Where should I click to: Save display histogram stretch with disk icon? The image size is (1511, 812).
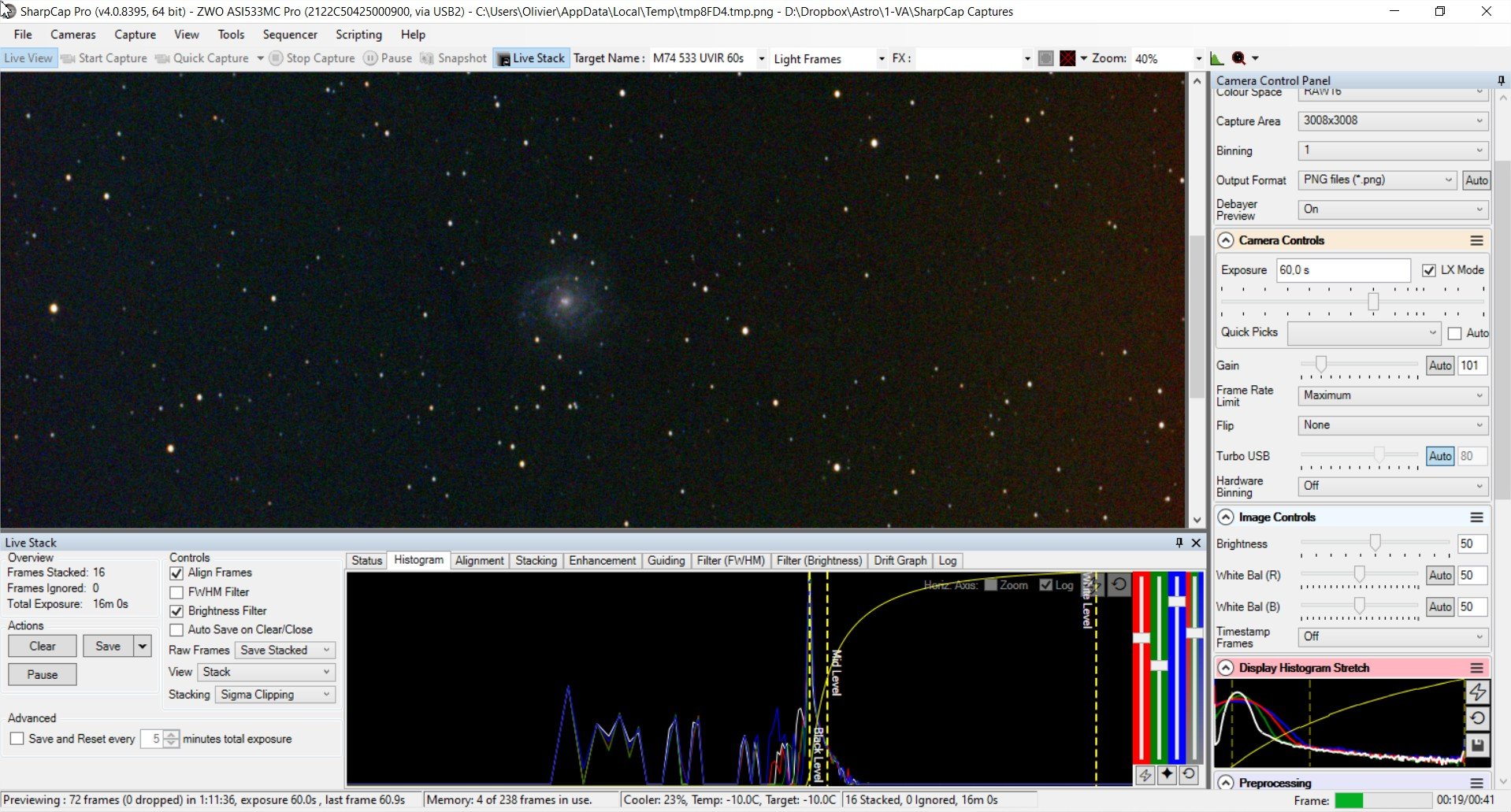tap(1477, 745)
